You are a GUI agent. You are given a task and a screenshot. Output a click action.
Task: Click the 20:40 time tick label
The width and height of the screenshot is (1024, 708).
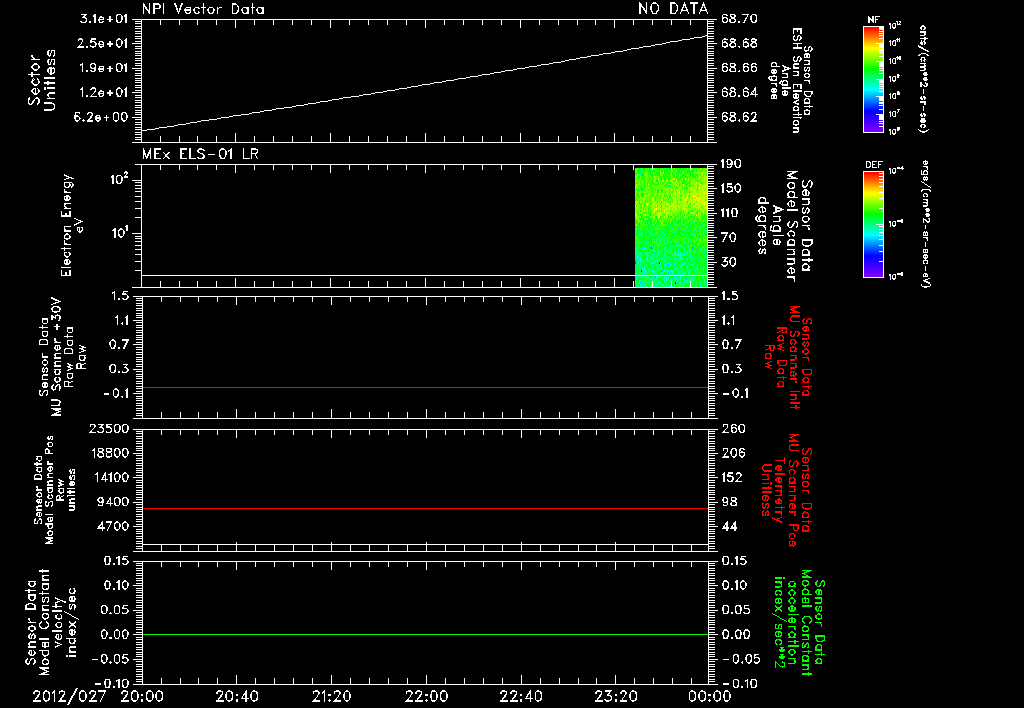click(x=236, y=696)
